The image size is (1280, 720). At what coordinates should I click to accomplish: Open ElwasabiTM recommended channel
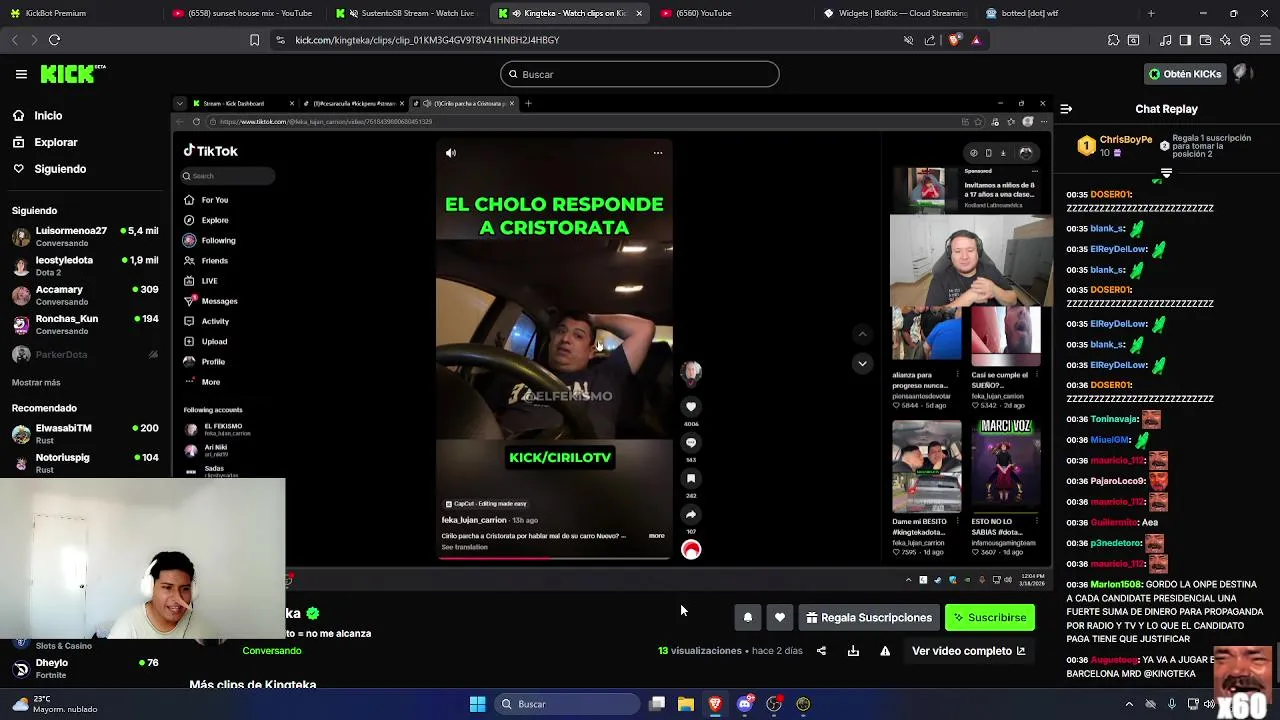point(85,434)
